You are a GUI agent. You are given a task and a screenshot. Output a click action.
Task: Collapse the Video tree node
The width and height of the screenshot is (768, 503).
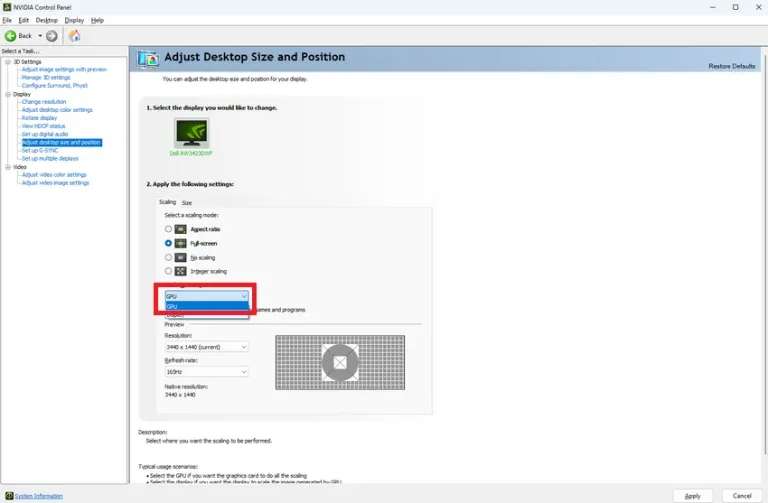tap(8, 167)
